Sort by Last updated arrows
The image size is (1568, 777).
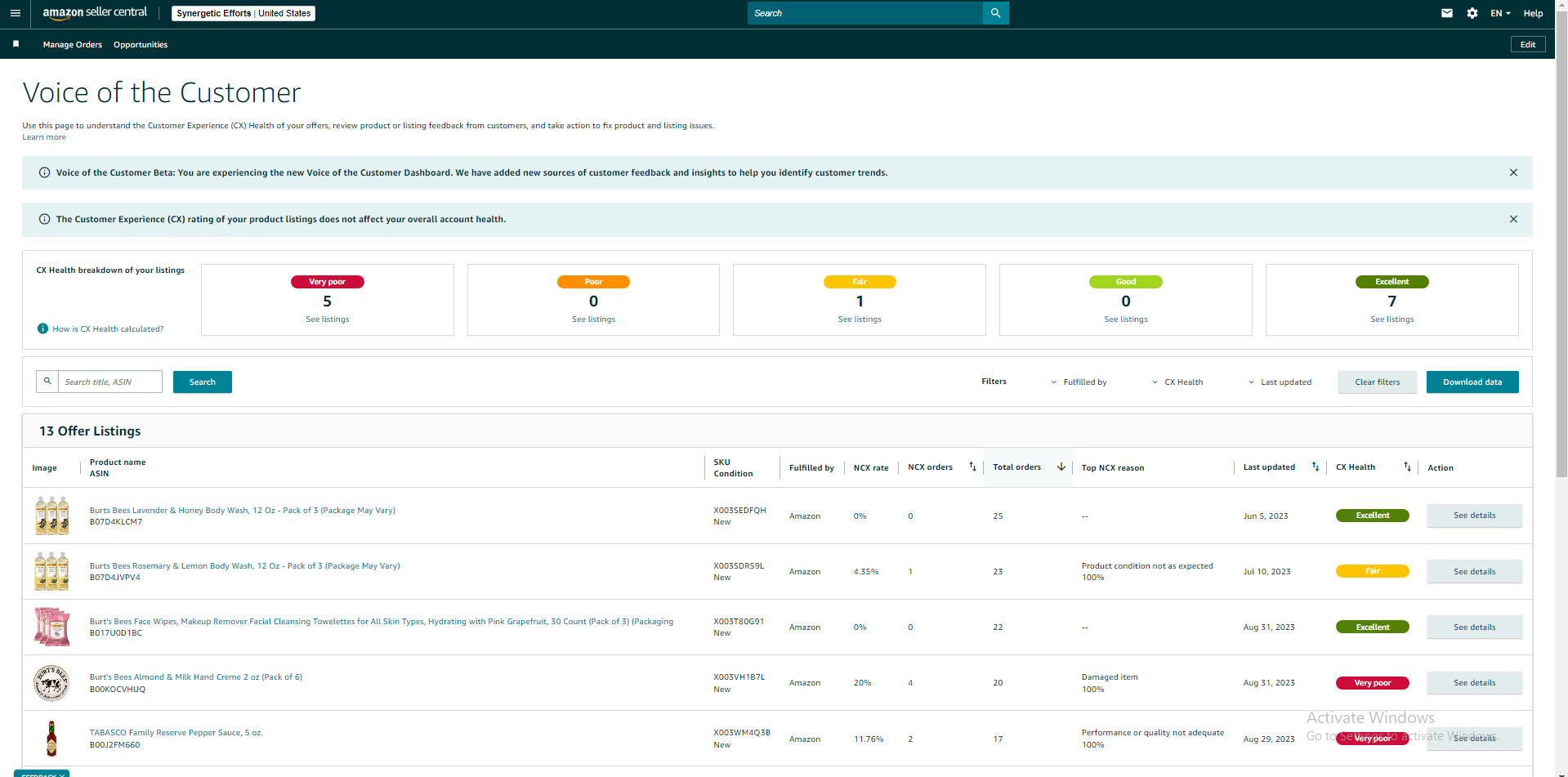[1315, 467]
